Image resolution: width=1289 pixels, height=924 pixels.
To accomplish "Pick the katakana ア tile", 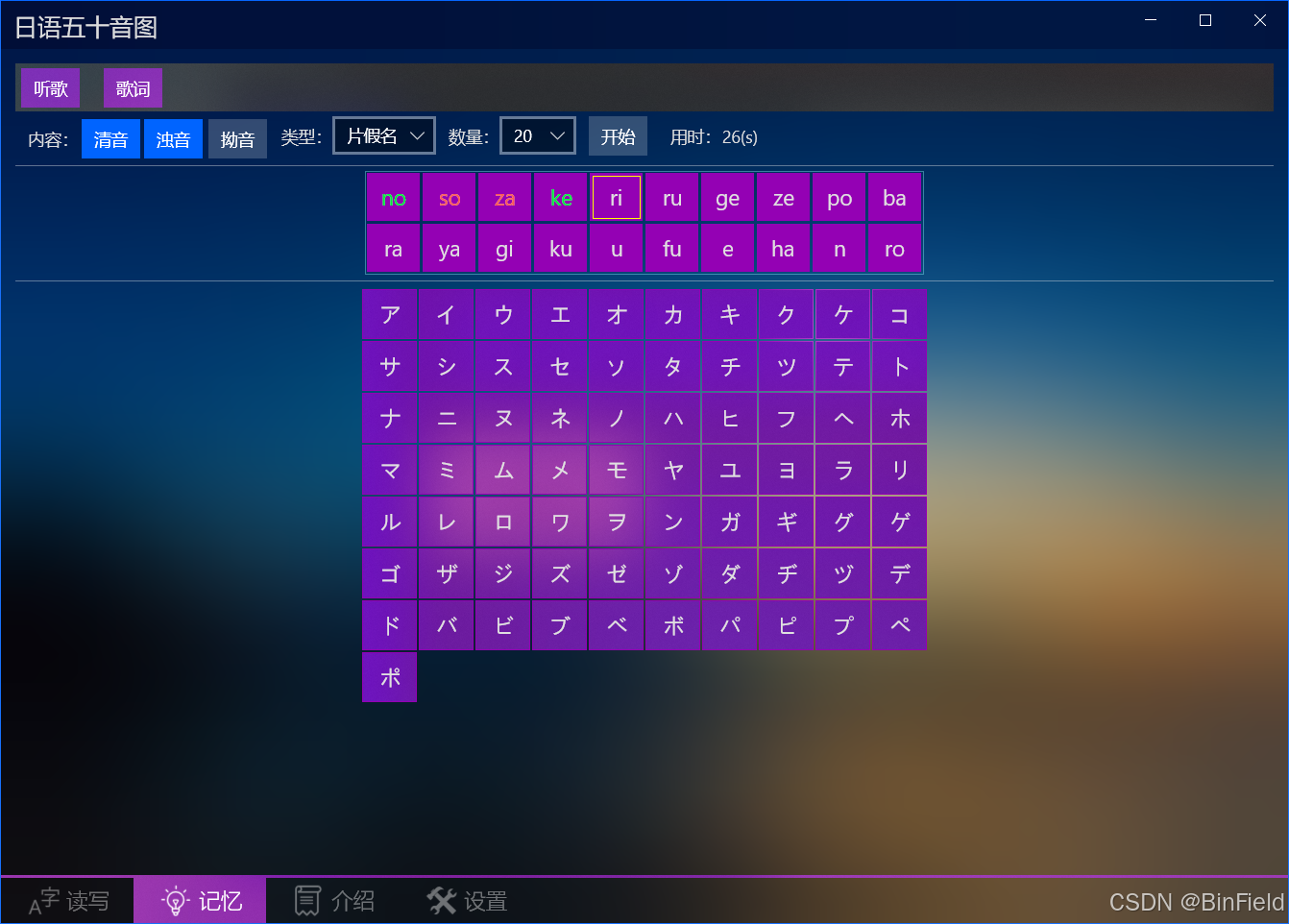I will [x=390, y=314].
